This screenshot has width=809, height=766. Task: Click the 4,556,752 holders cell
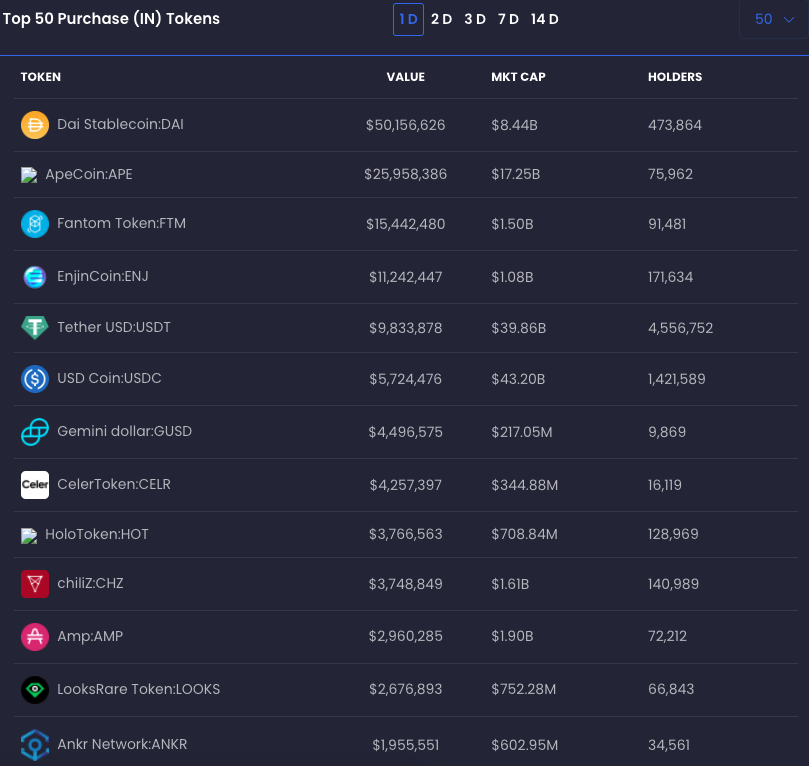pyautogui.click(x=681, y=328)
